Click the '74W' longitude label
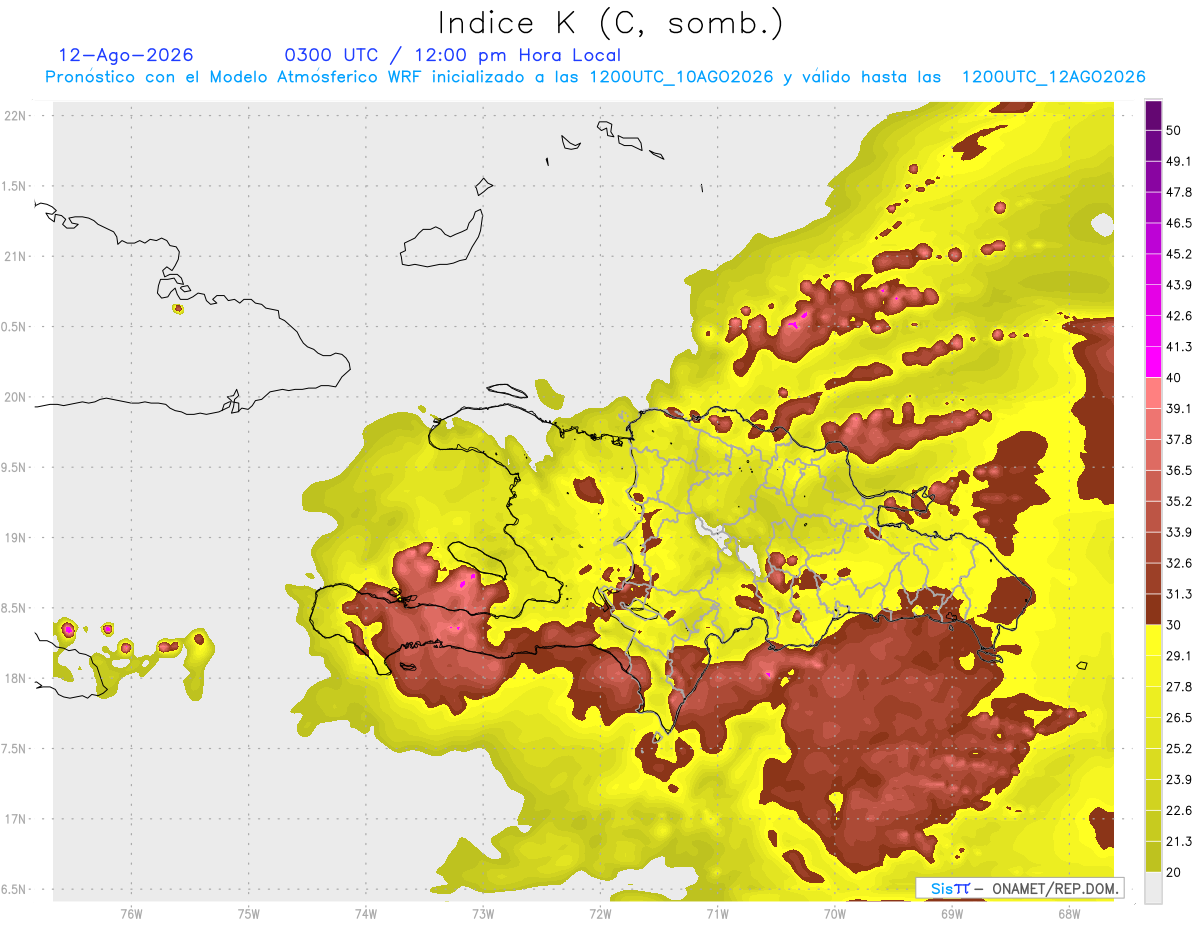Viewport: 1200px width, 927px height. tap(365, 913)
